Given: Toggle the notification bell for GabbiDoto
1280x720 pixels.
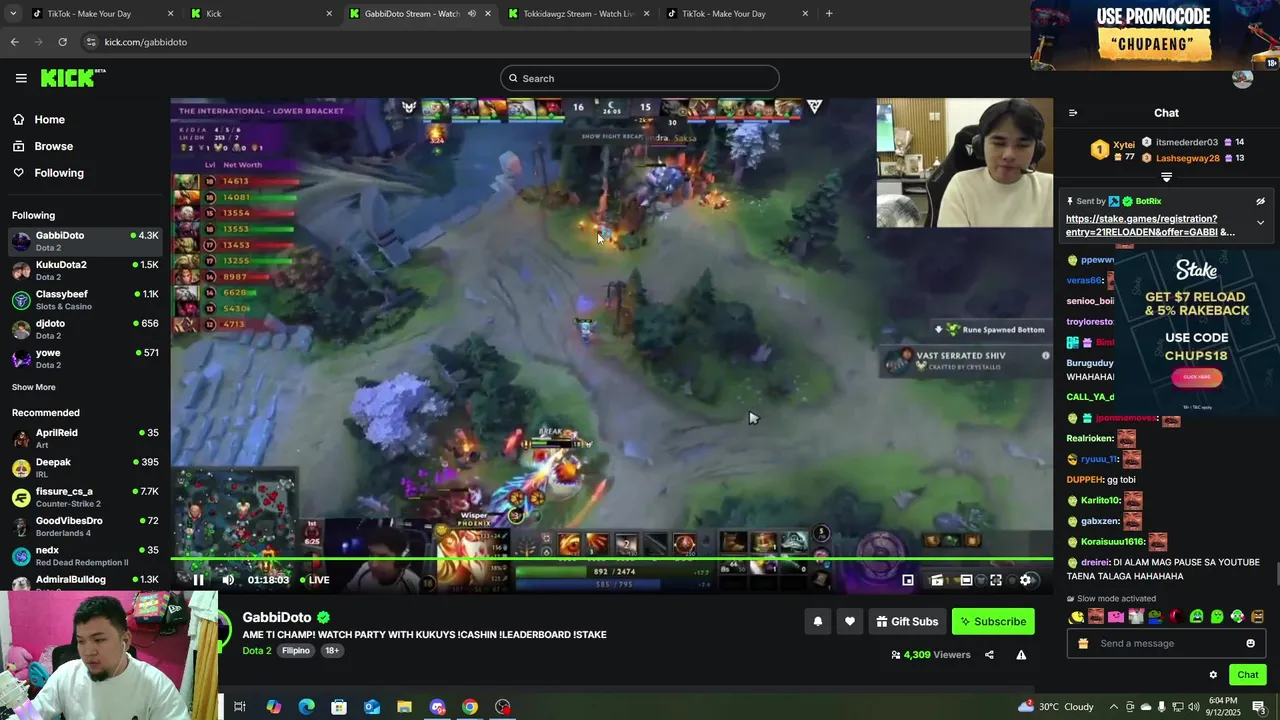Looking at the screenshot, I should pyautogui.click(x=817, y=621).
